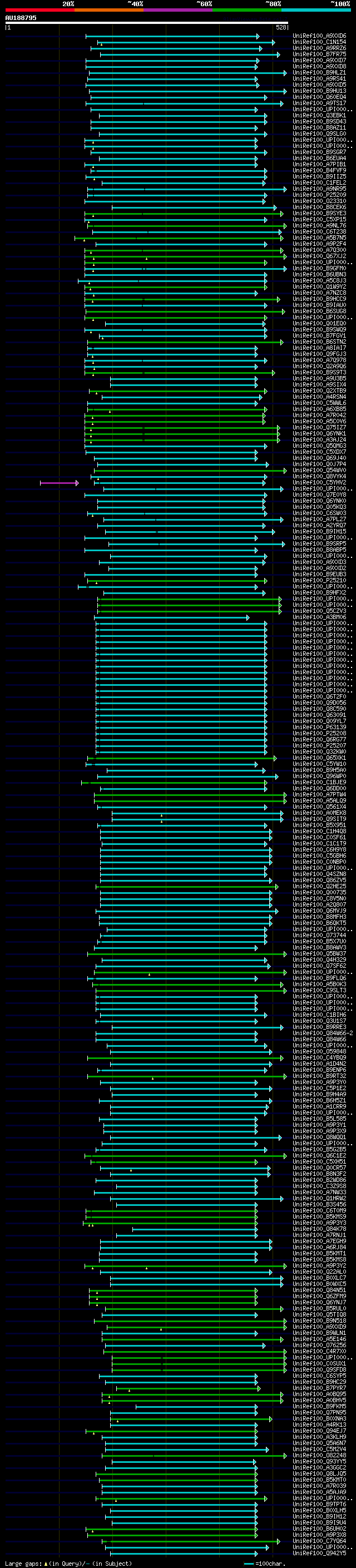Select the UniRef100_Q54WV0 label

click(x=319, y=471)
